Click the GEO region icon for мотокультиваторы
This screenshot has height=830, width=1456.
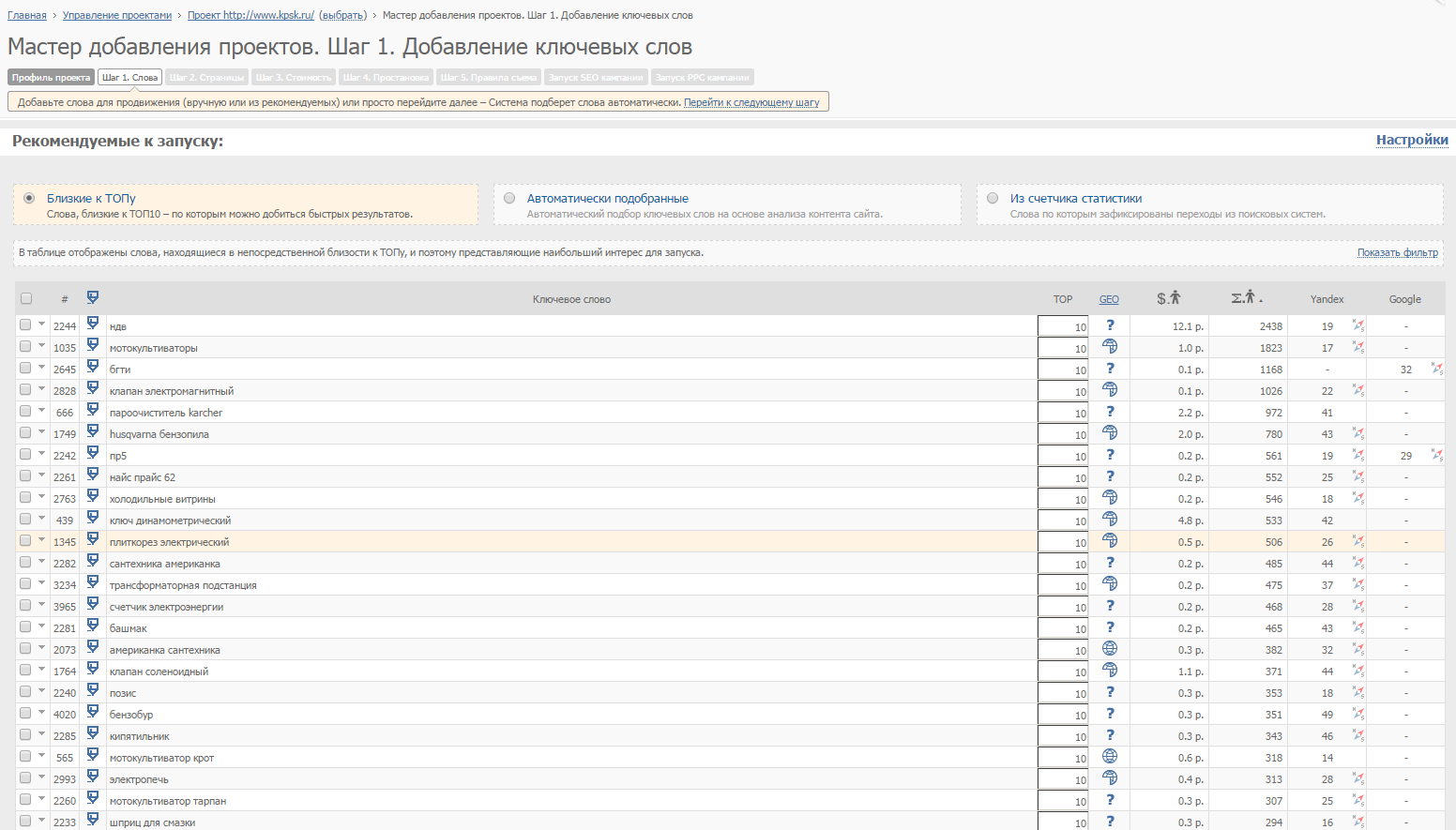[x=1110, y=347]
